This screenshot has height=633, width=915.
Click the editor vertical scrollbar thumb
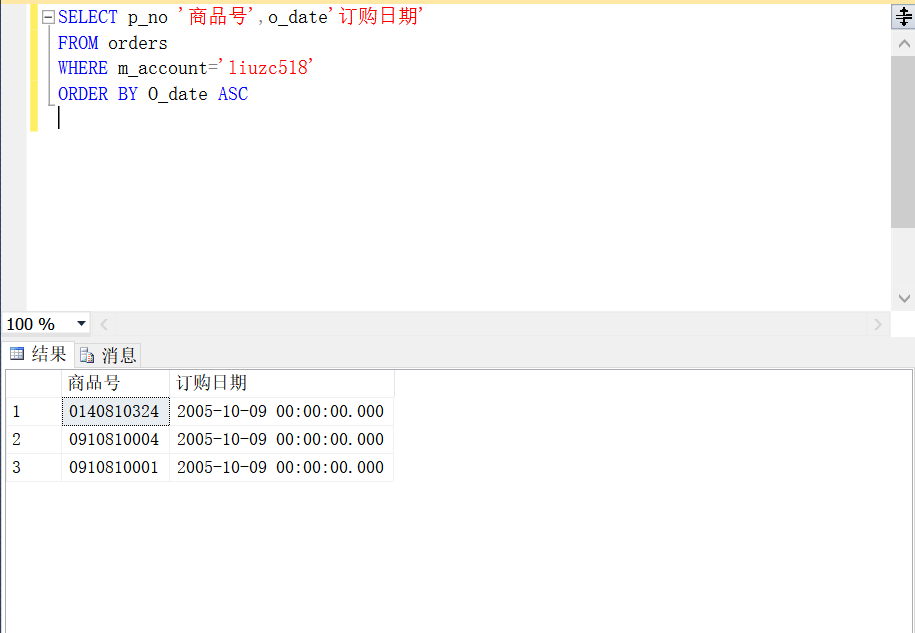[x=903, y=142]
